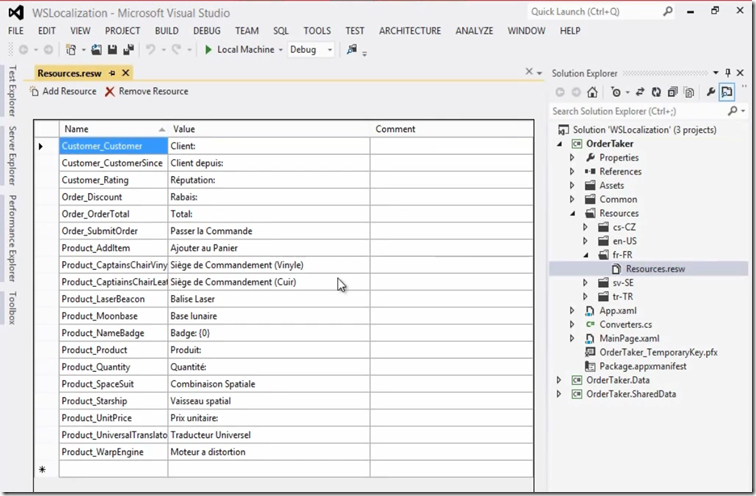Open Solution Explorer window position dropdown

716,73
